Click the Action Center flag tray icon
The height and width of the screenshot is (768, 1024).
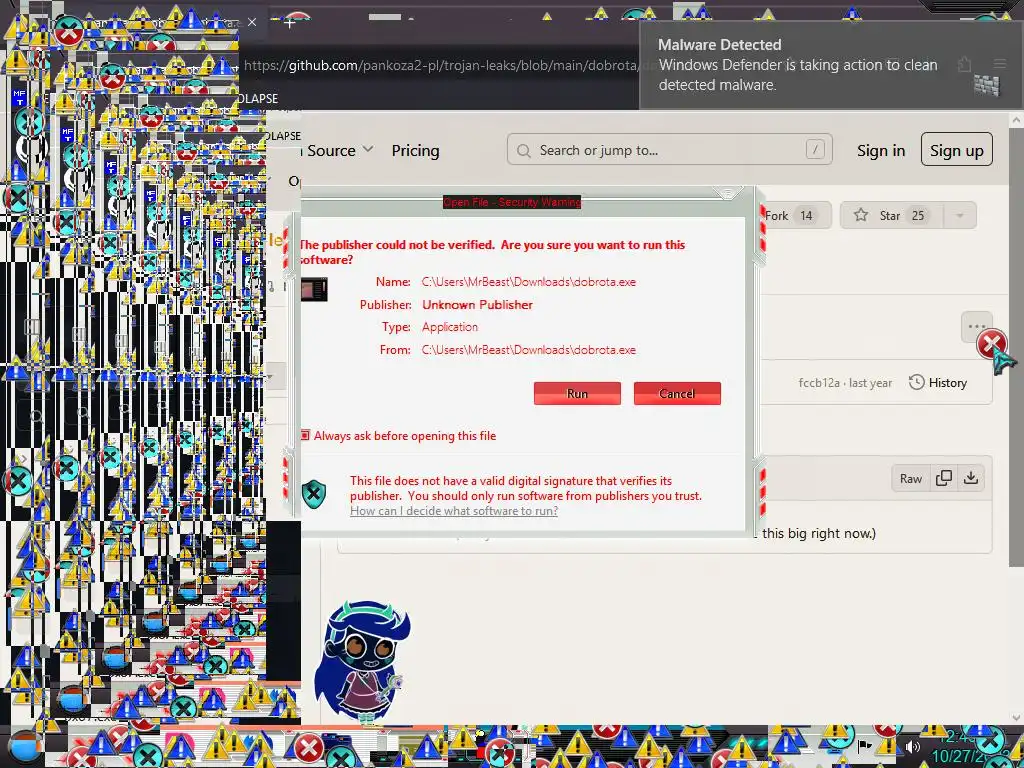pos(865,745)
